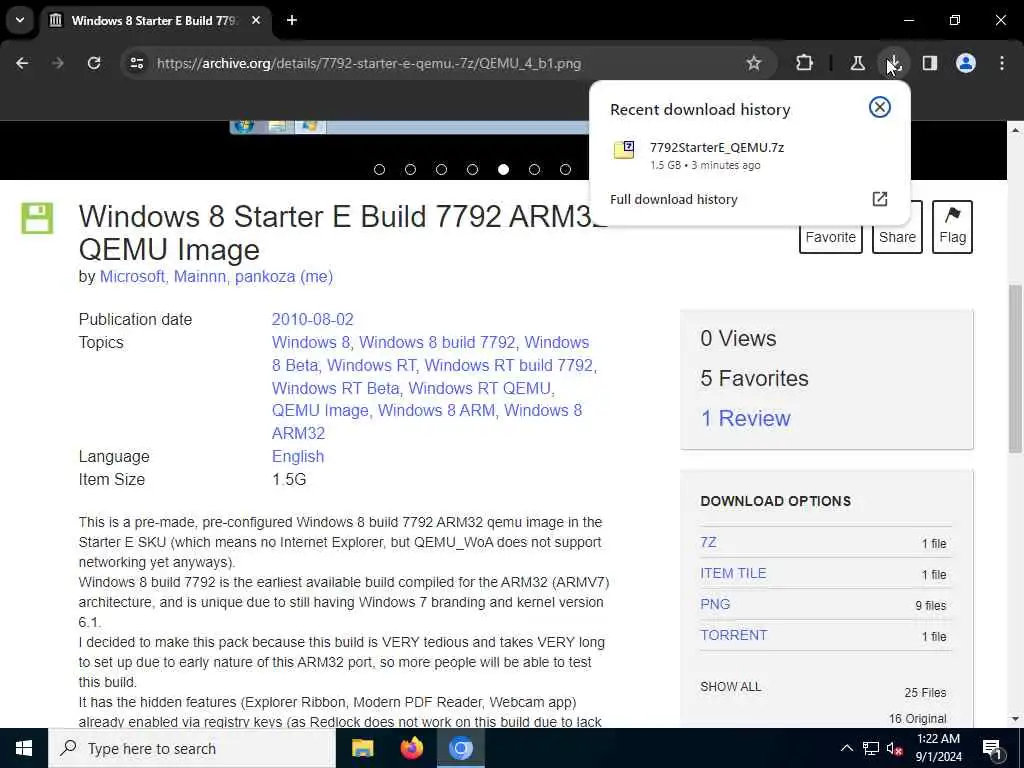Viewport: 1024px width, 768px height.
Task: Expand the PNG download option
Action: pyautogui.click(x=715, y=604)
